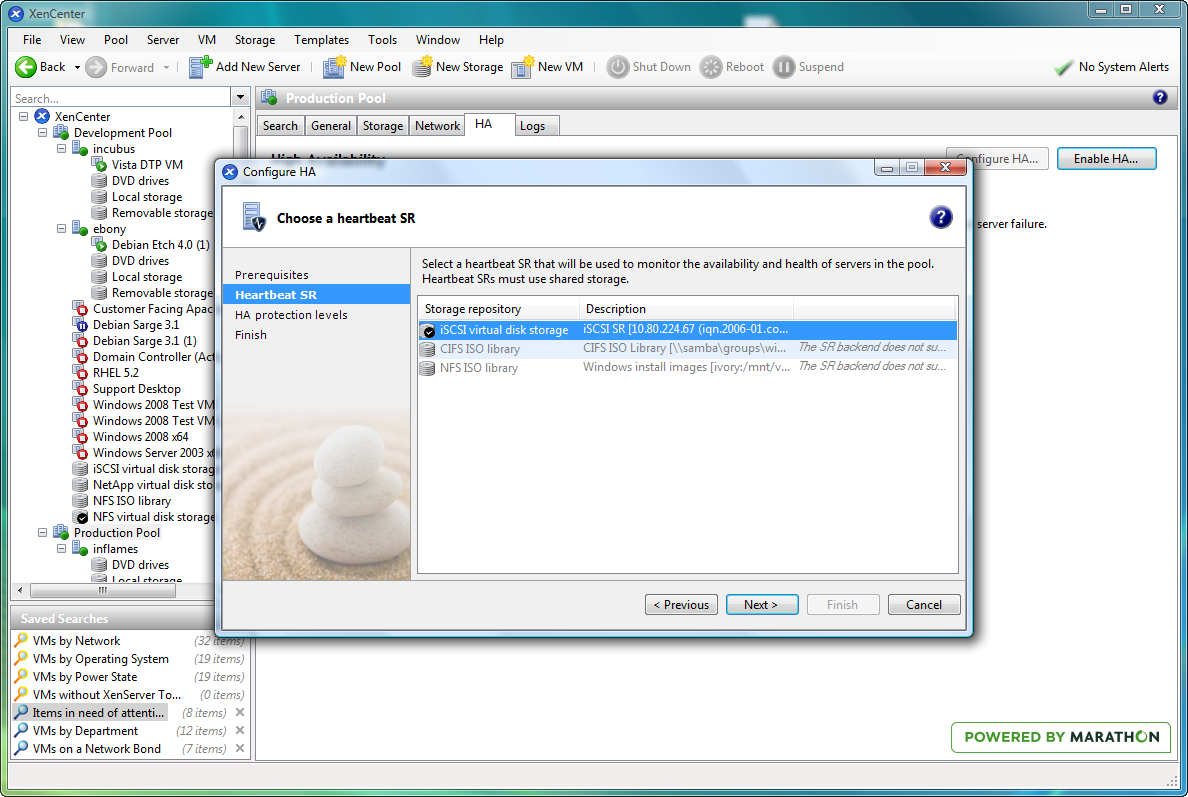Open the Pool menu
This screenshot has width=1188, height=797.
(x=116, y=39)
